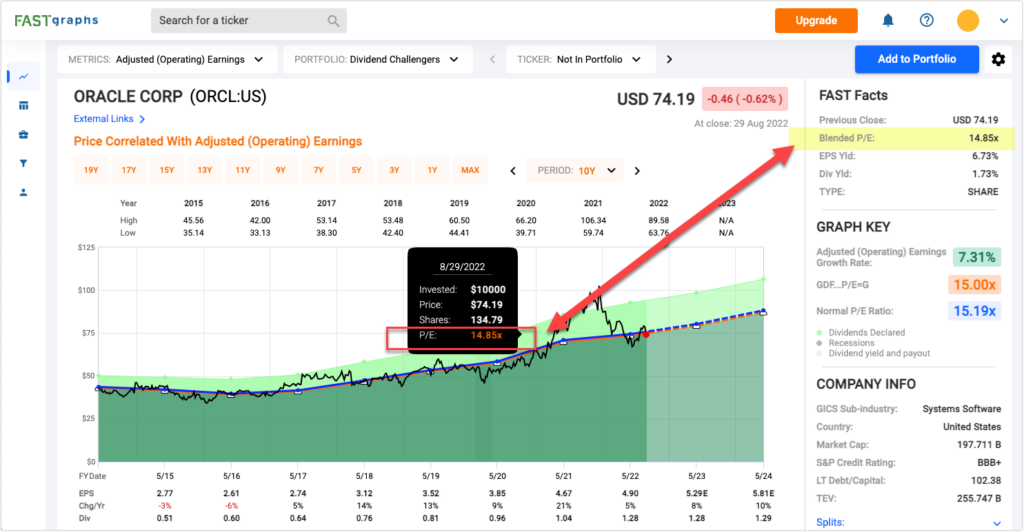Toggle Dividends Declared in graph key
This screenshot has height=532, width=1024.
[x=861, y=333]
